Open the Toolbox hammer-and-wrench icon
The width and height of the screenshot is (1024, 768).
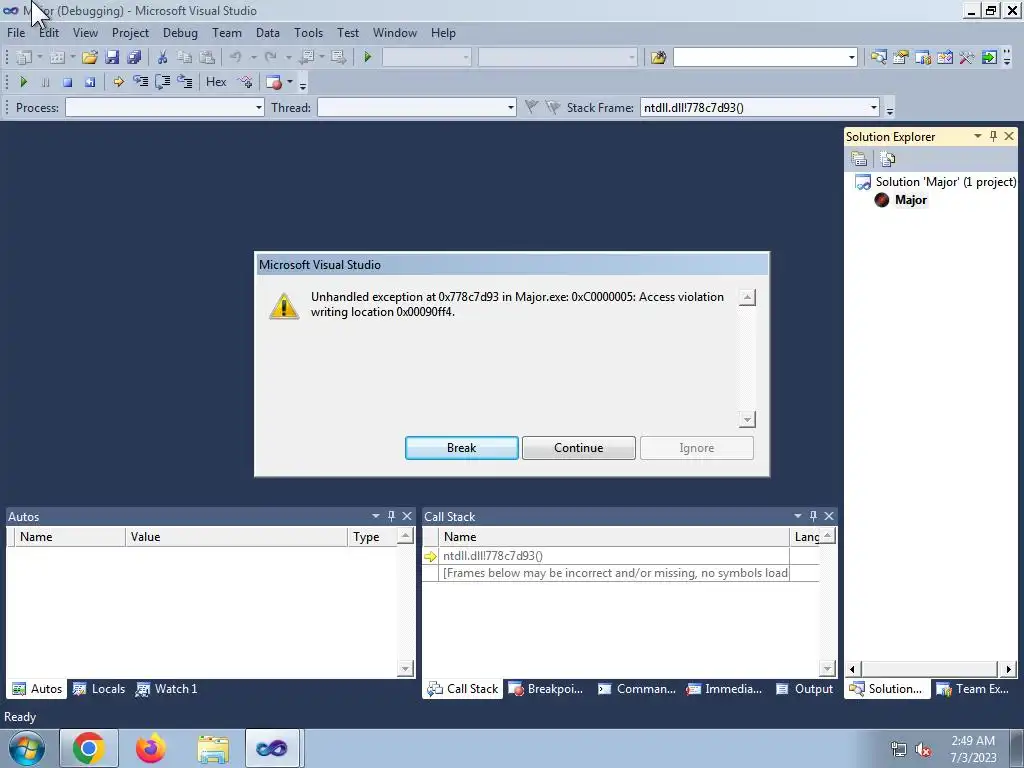[967, 57]
